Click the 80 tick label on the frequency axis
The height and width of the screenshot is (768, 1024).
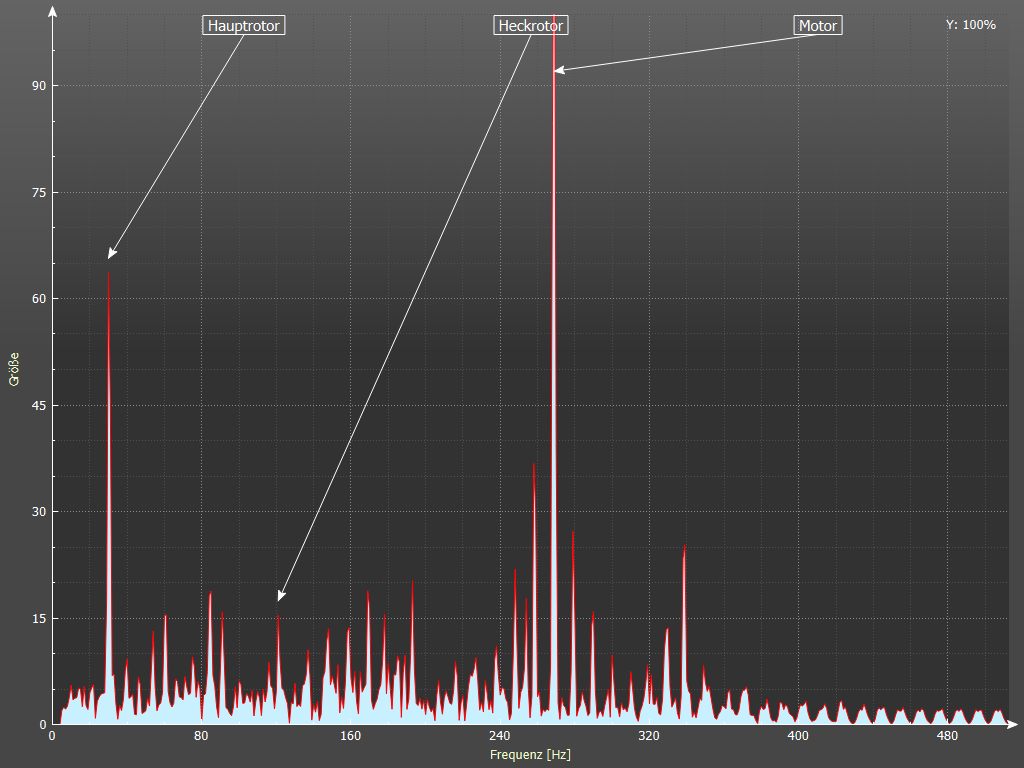(201, 737)
